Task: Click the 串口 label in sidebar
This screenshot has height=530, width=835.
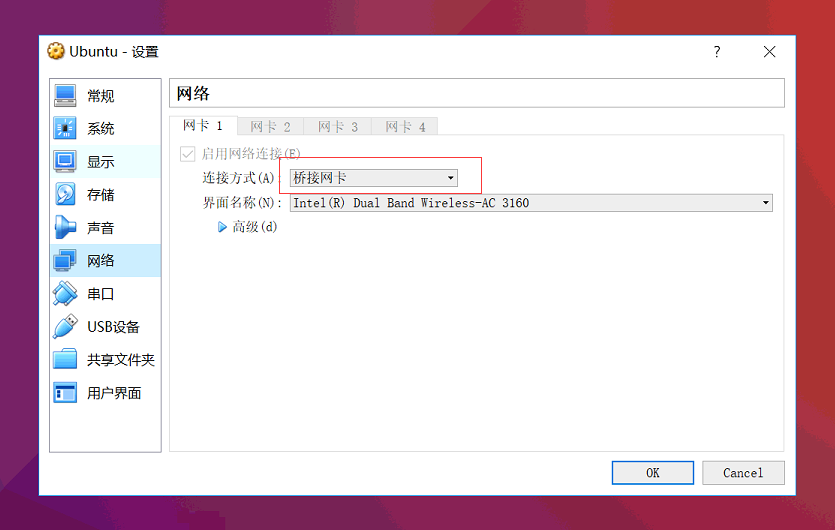Action: 101,294
